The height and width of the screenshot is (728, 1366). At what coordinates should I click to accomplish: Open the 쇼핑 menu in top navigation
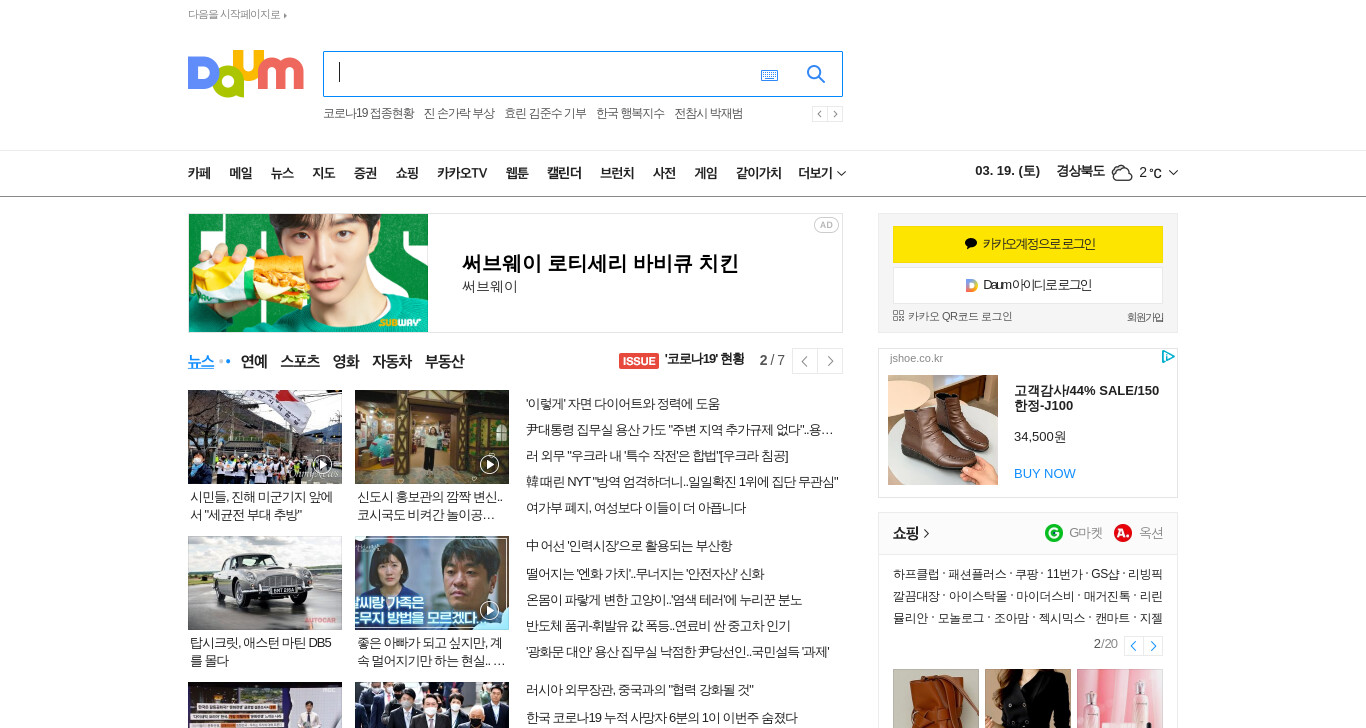click(407, 173)
